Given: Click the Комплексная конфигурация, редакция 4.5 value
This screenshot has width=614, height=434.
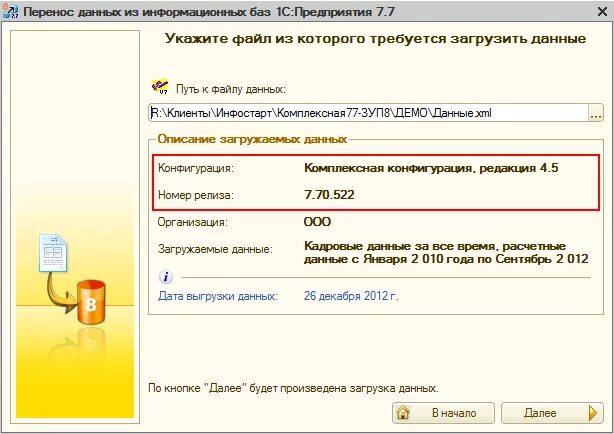Looking at the screenshot, I should click(431, 168).
